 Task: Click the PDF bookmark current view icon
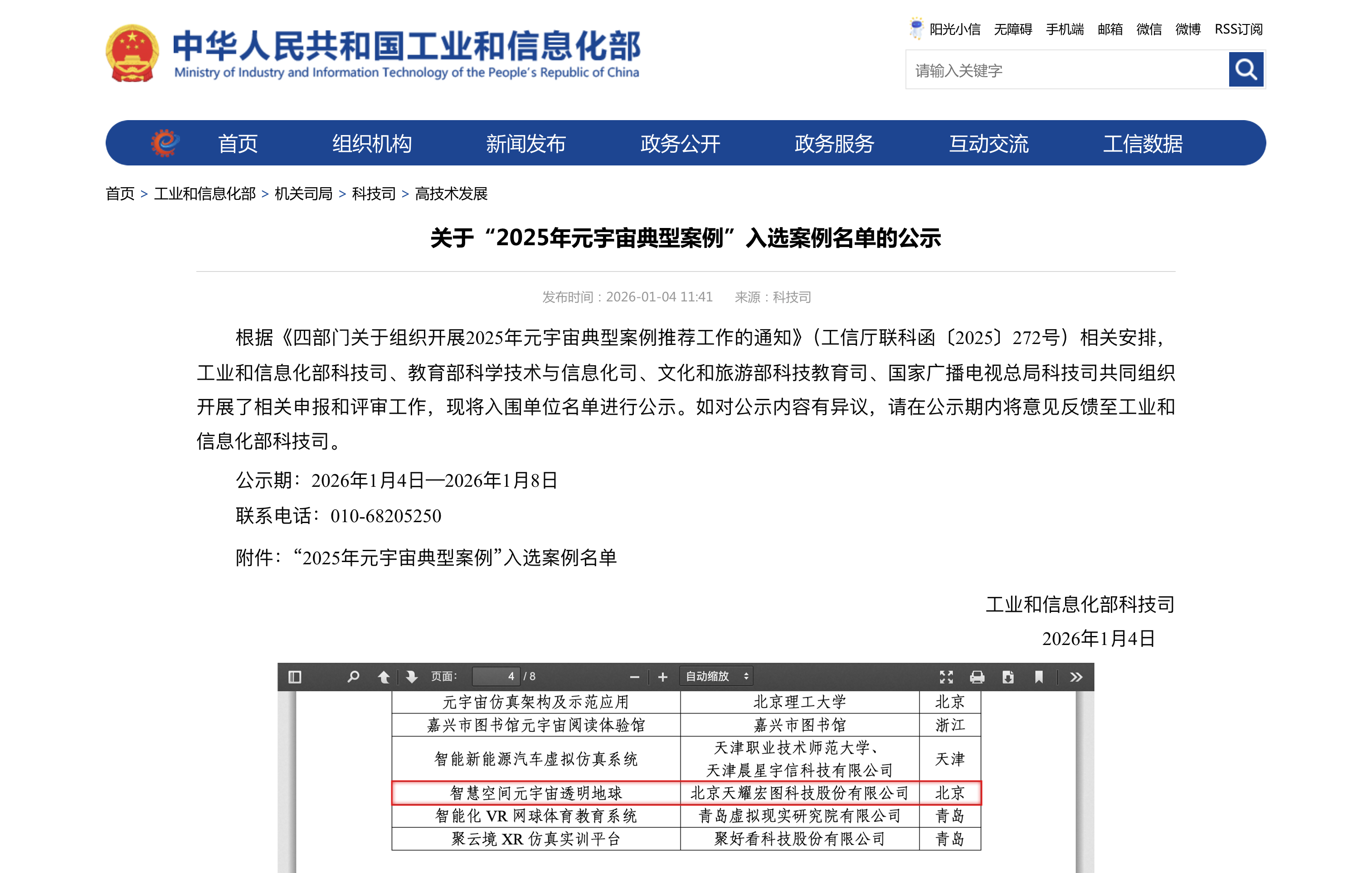1038,677
